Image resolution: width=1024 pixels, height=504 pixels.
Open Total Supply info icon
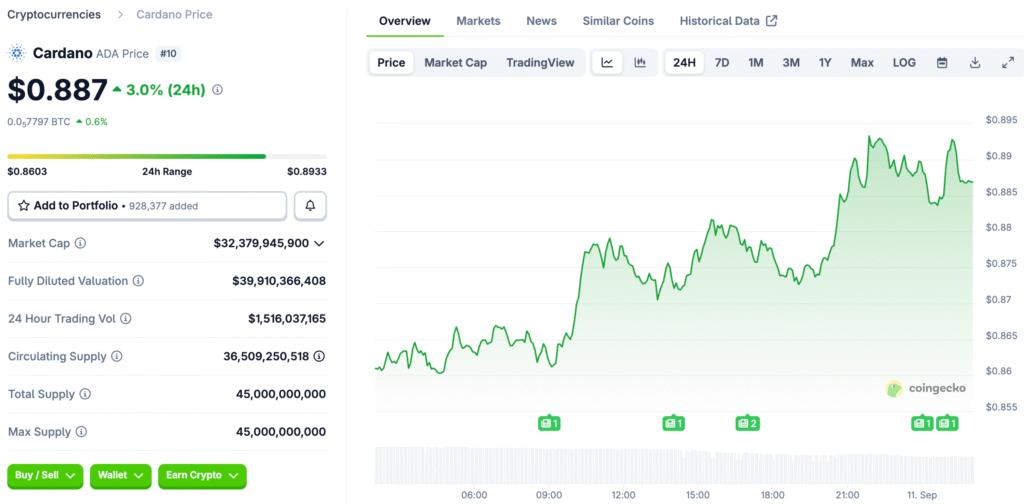coord(86,394)
